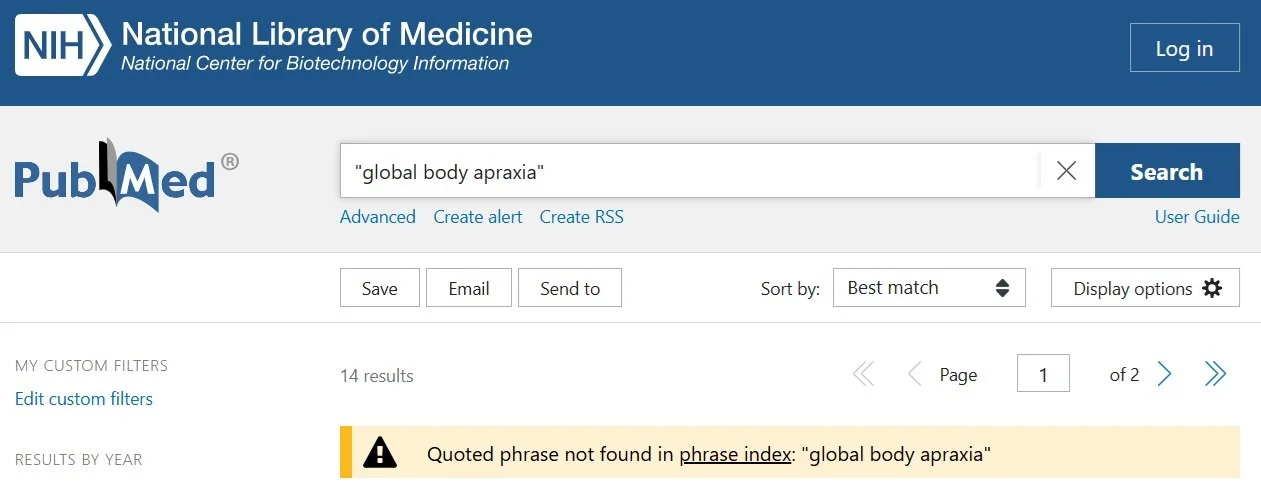Clear the search box with X icon
Screen dimensions: 1261x489
point(1067,171)
